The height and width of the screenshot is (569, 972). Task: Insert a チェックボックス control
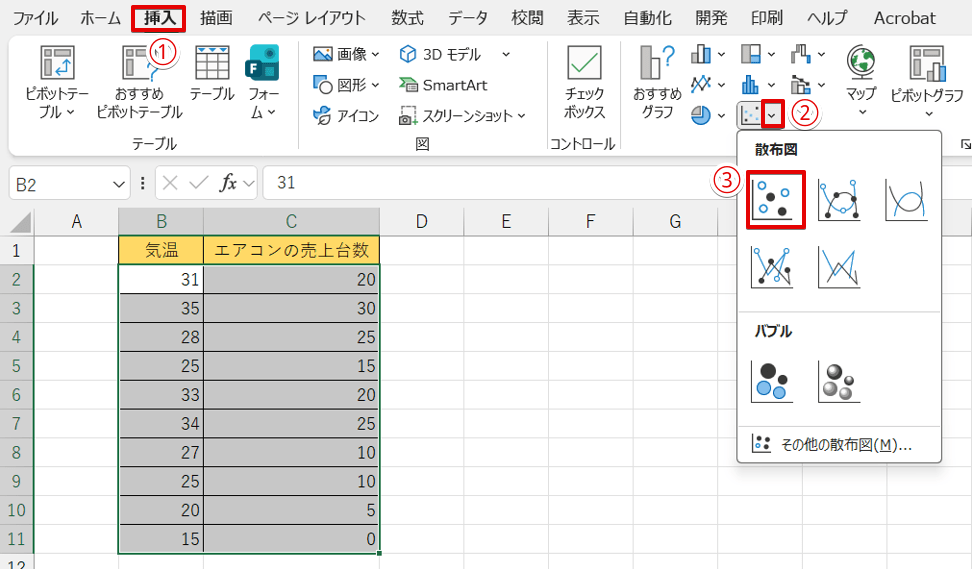(584, 81)
